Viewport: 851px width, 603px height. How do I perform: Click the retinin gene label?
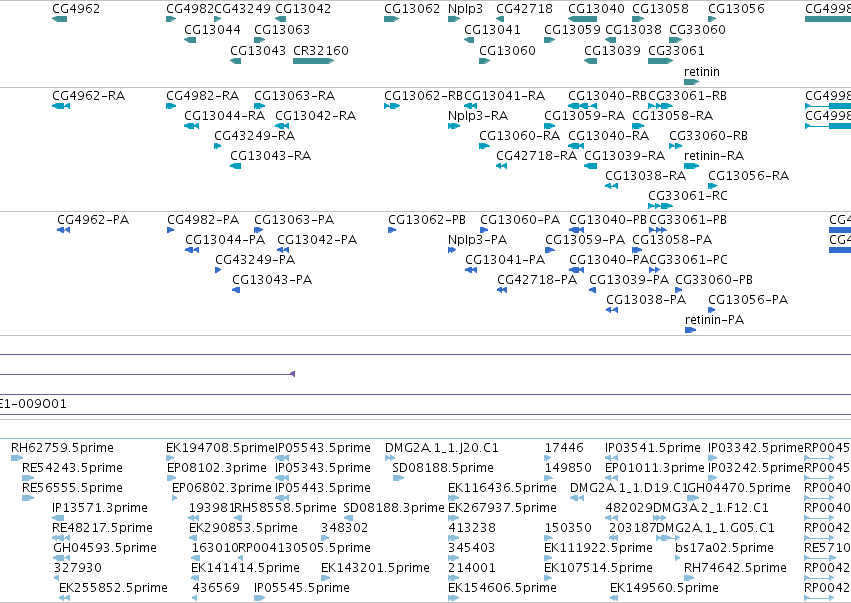point(702,72)
